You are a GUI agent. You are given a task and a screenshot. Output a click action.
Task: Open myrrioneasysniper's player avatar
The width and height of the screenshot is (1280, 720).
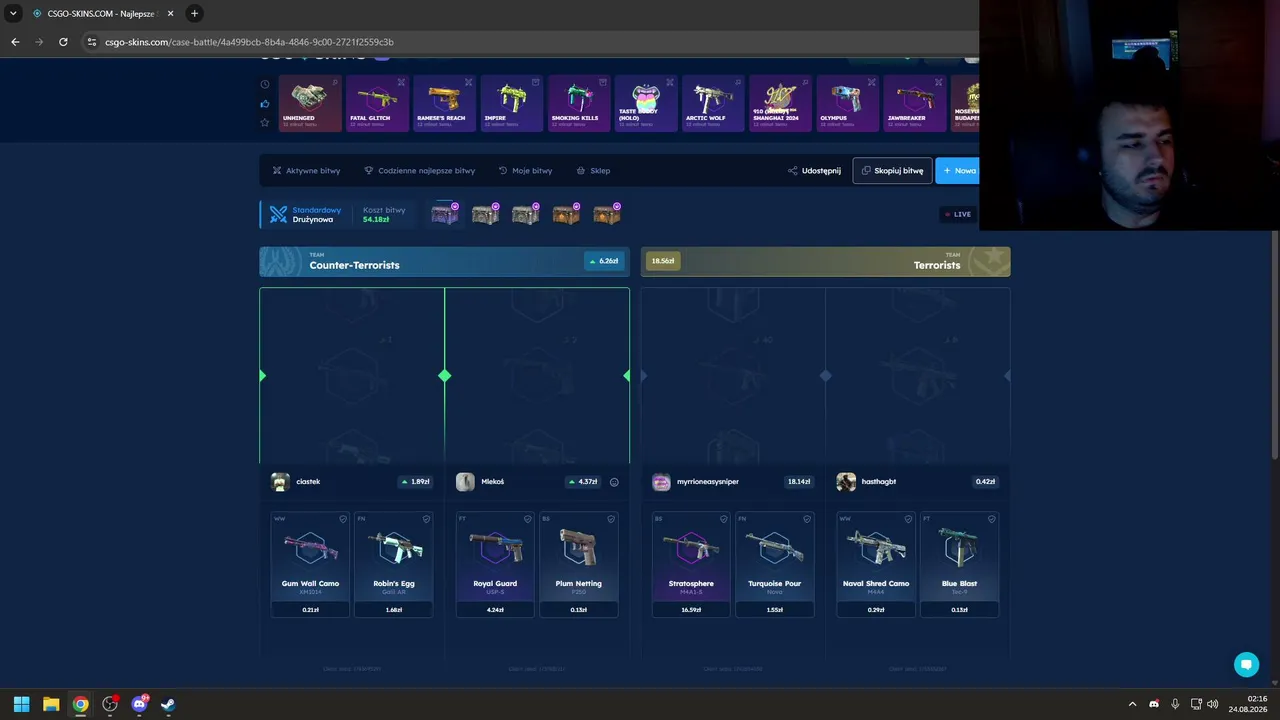click(x=661, y=482)
